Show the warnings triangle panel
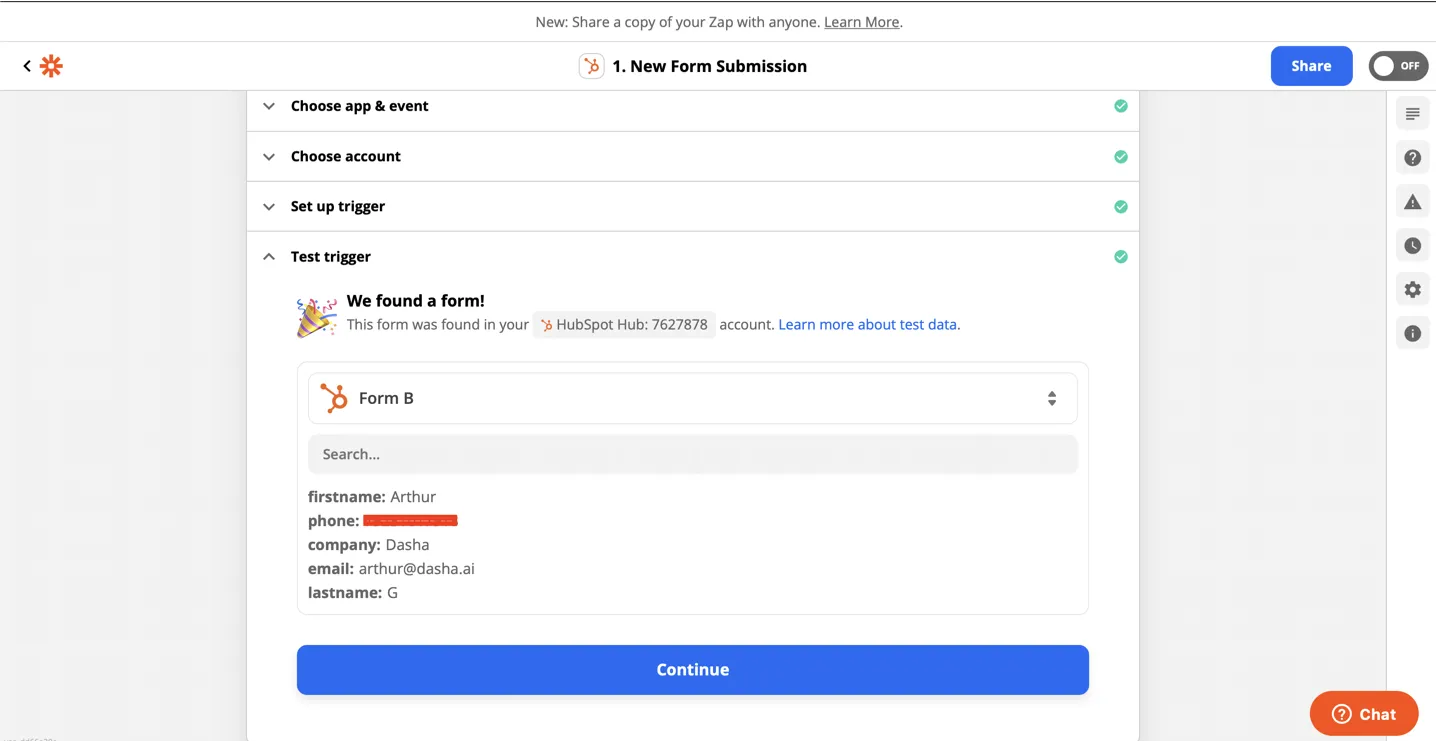Screen dimensions: 1437x741 (1412, 202)
